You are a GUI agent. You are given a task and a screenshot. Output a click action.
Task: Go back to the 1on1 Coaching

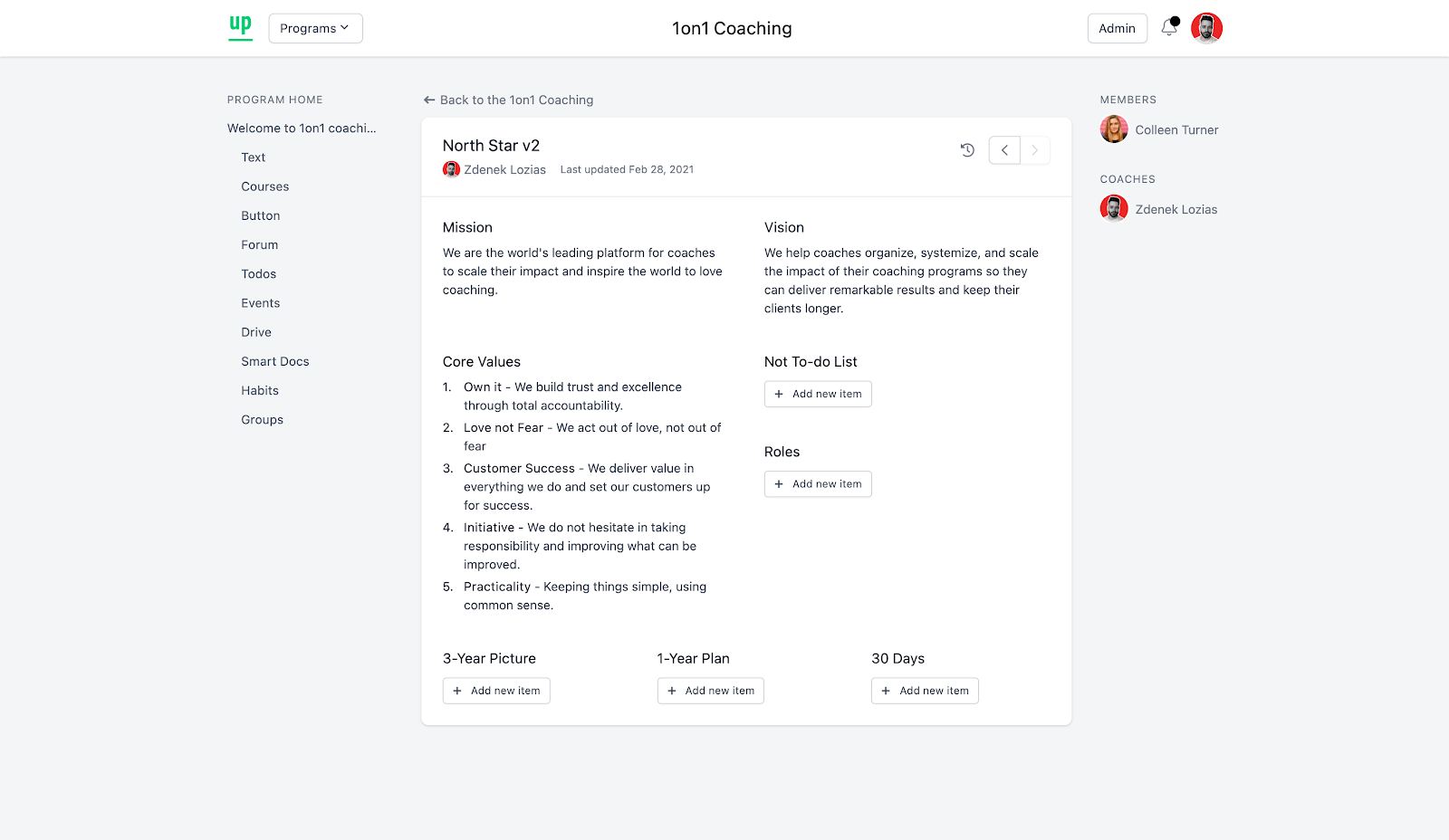[508, 100]
